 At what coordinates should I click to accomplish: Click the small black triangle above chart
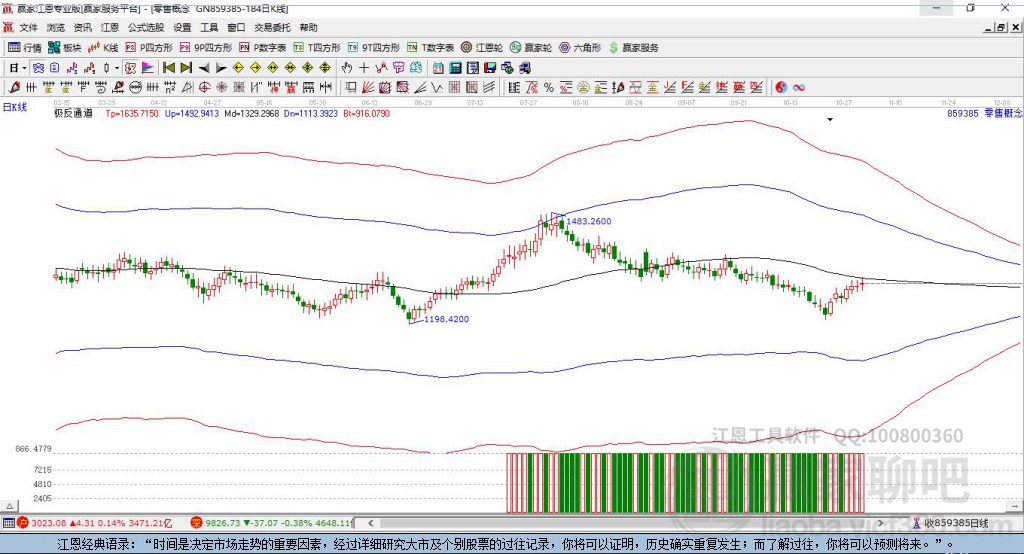point(829,120)
